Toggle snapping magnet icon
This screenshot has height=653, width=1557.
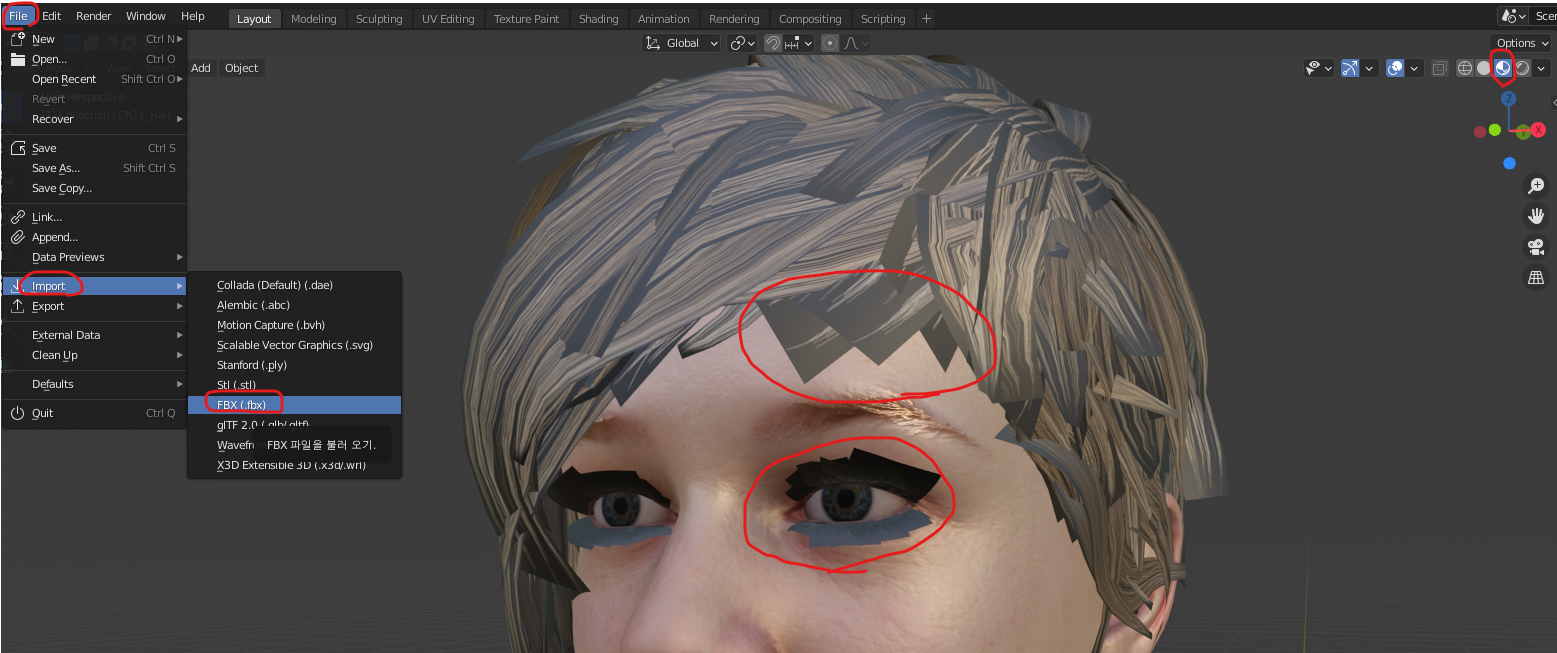point(773,43)
